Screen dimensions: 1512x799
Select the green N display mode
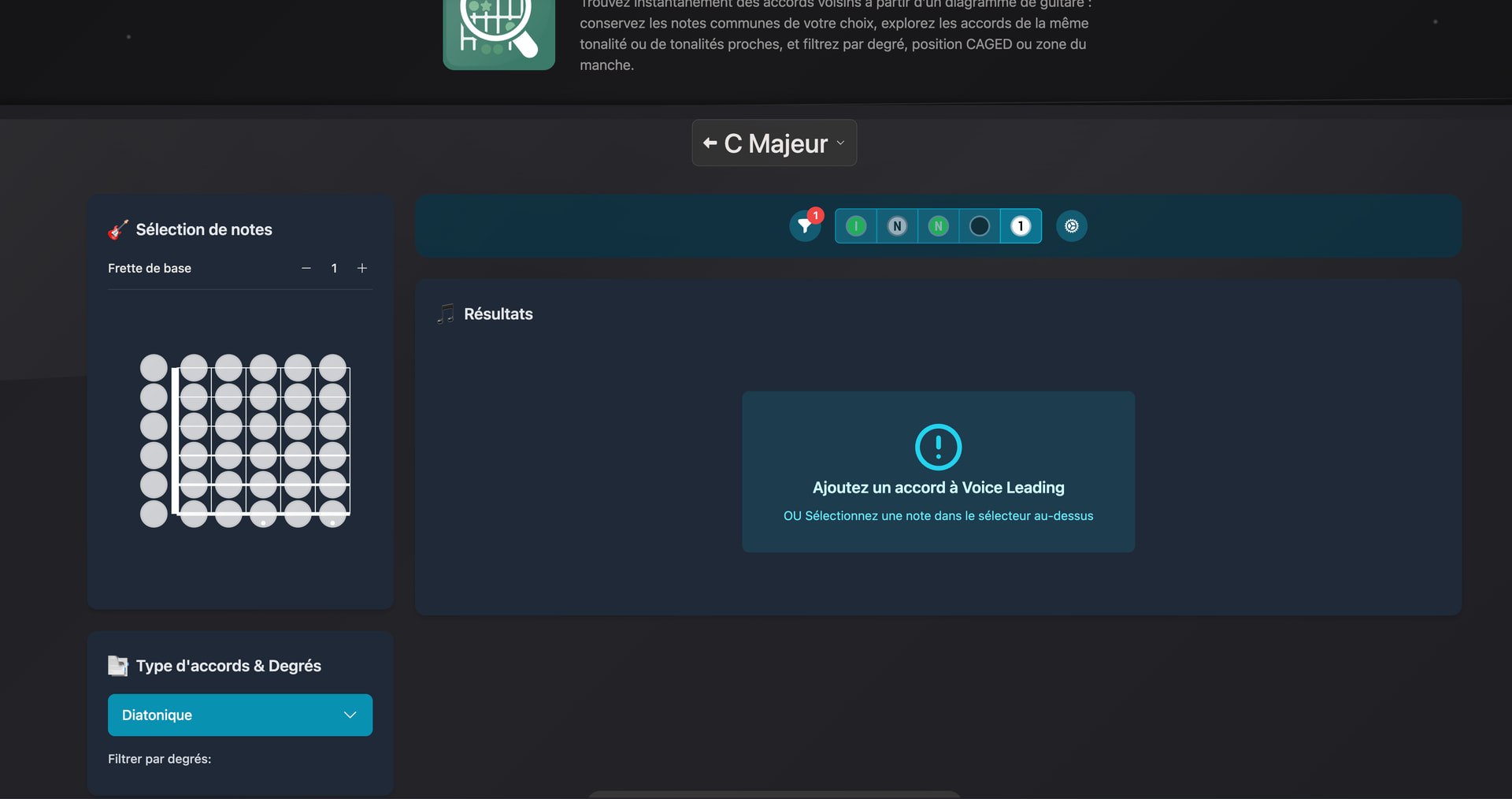click(938, 226)
